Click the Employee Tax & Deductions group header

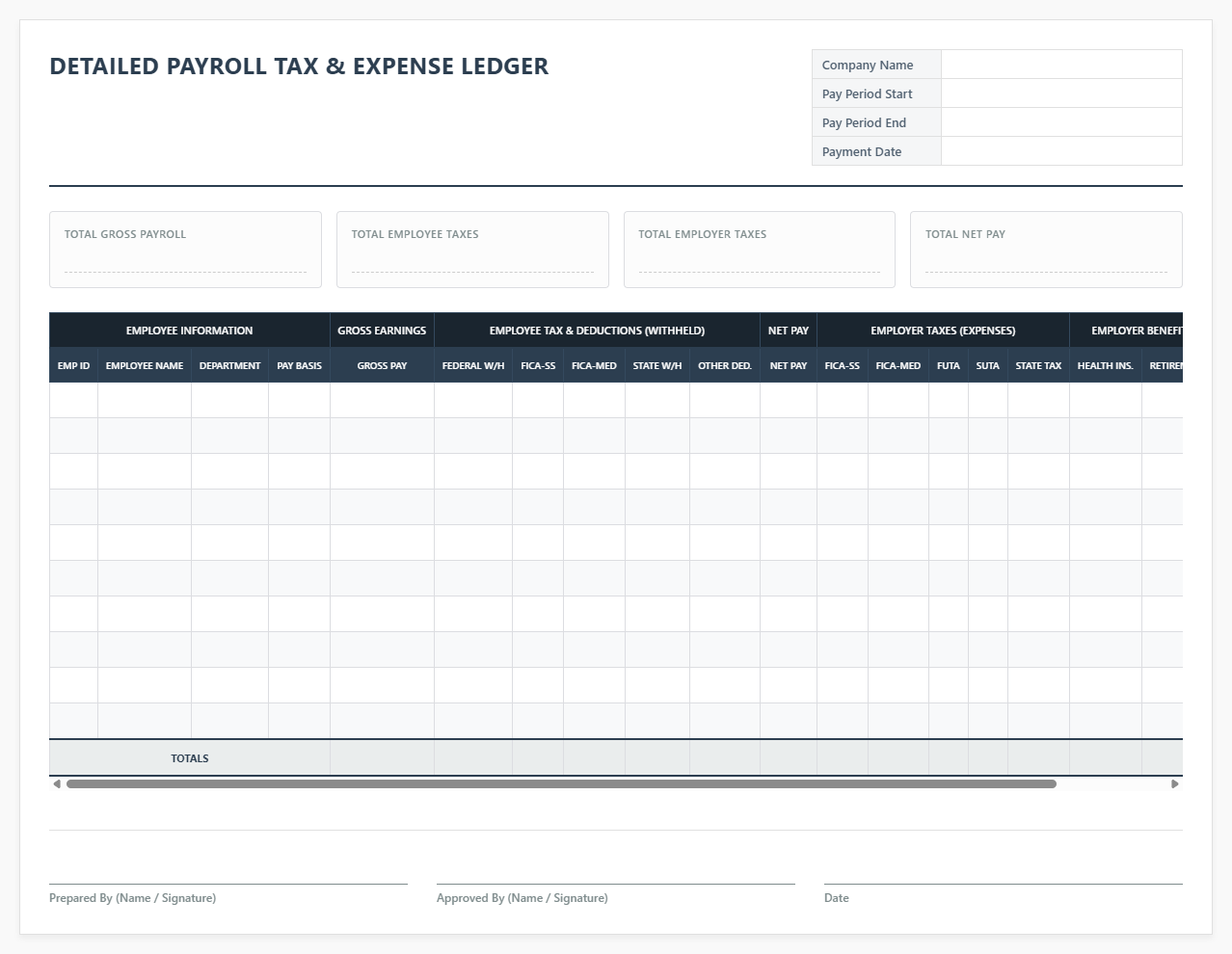pos(597,331)
